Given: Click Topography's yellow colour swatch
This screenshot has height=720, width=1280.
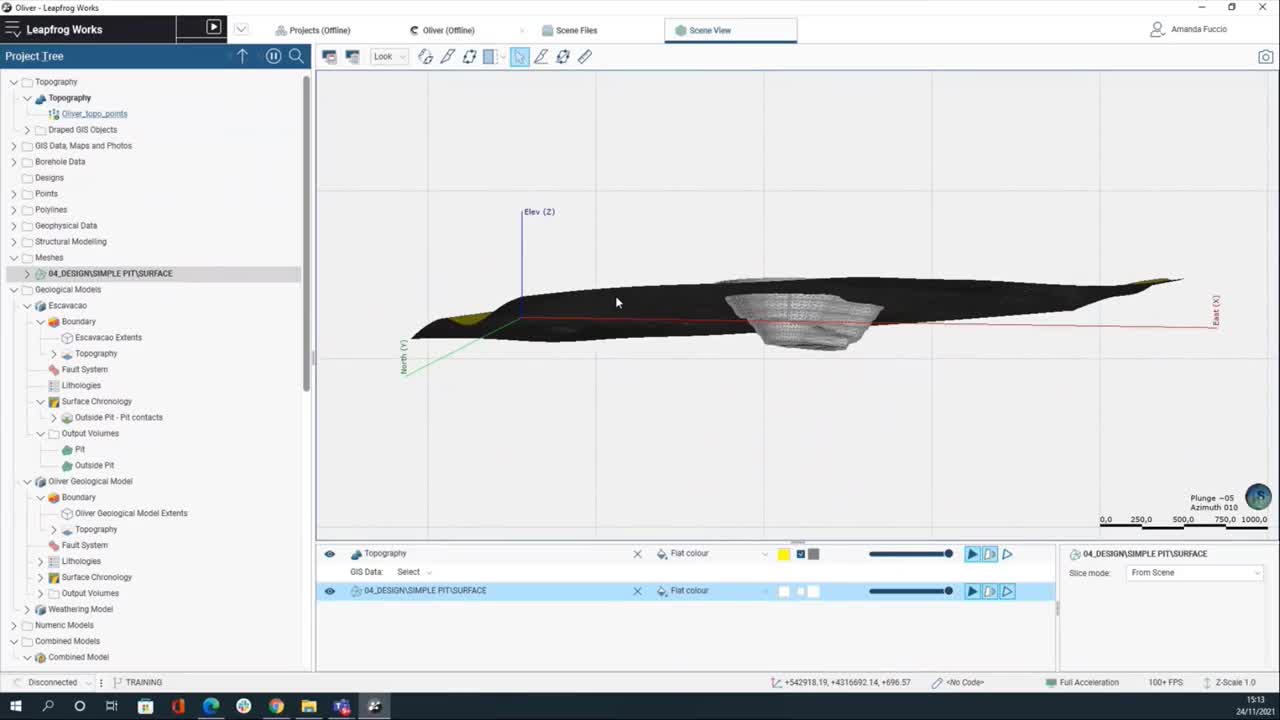Looking at the screenshot, I should (x=784, y=554).
